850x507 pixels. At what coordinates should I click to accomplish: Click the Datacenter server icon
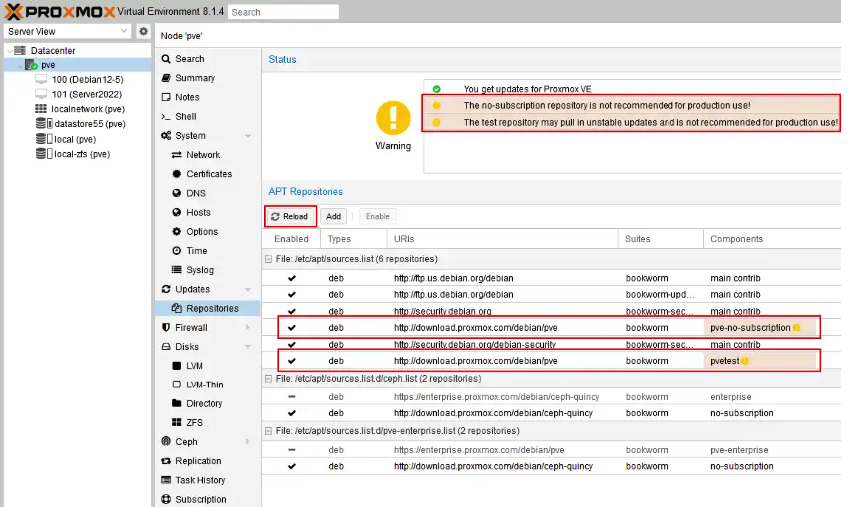point(20,50)
